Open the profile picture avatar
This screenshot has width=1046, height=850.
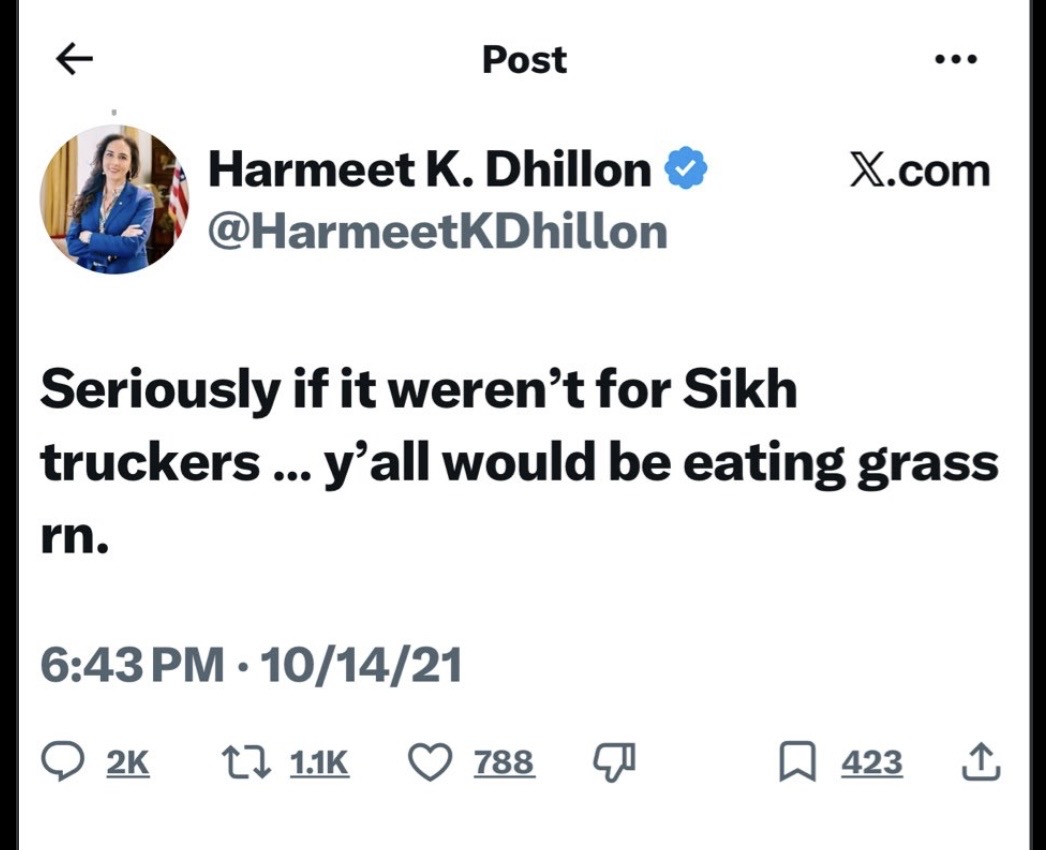tap(113, 200)
